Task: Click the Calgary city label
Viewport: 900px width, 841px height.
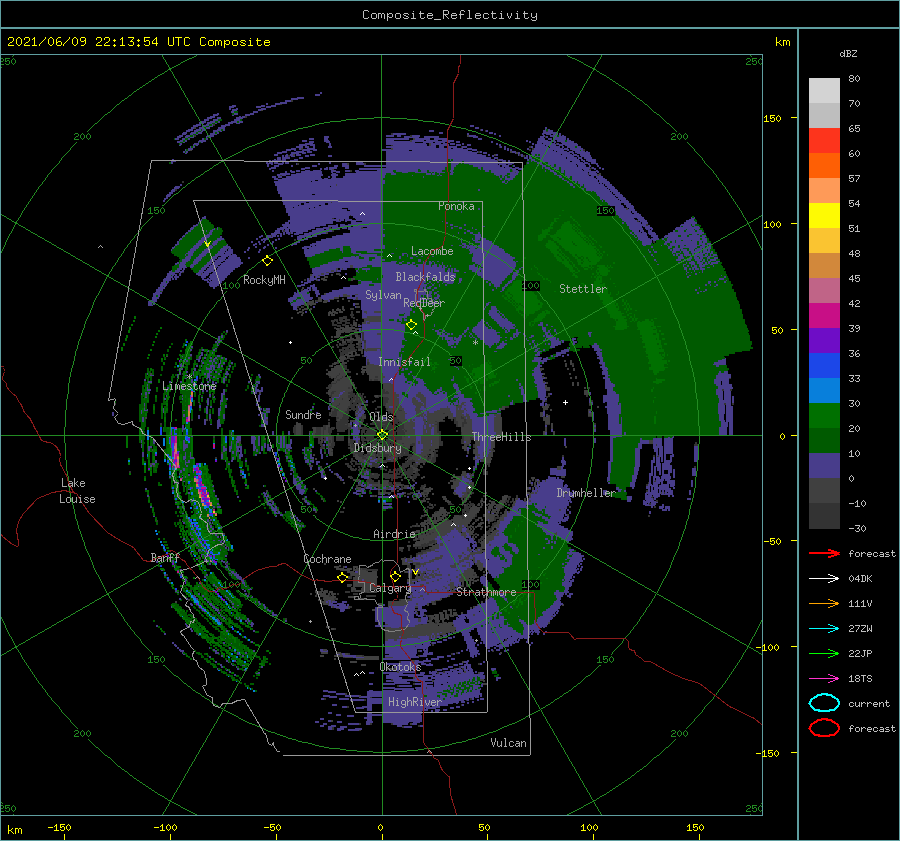Action: (390, 588)
